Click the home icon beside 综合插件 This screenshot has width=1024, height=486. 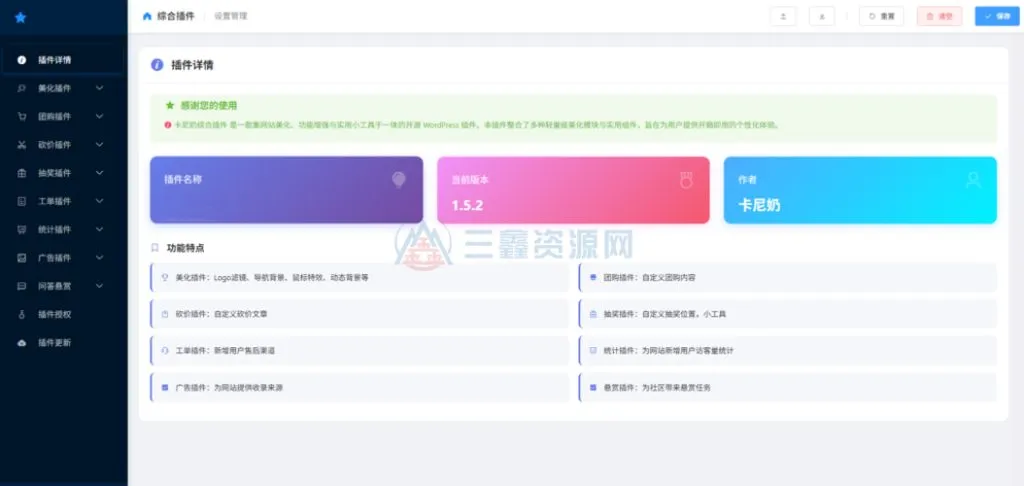coord(147,16)
